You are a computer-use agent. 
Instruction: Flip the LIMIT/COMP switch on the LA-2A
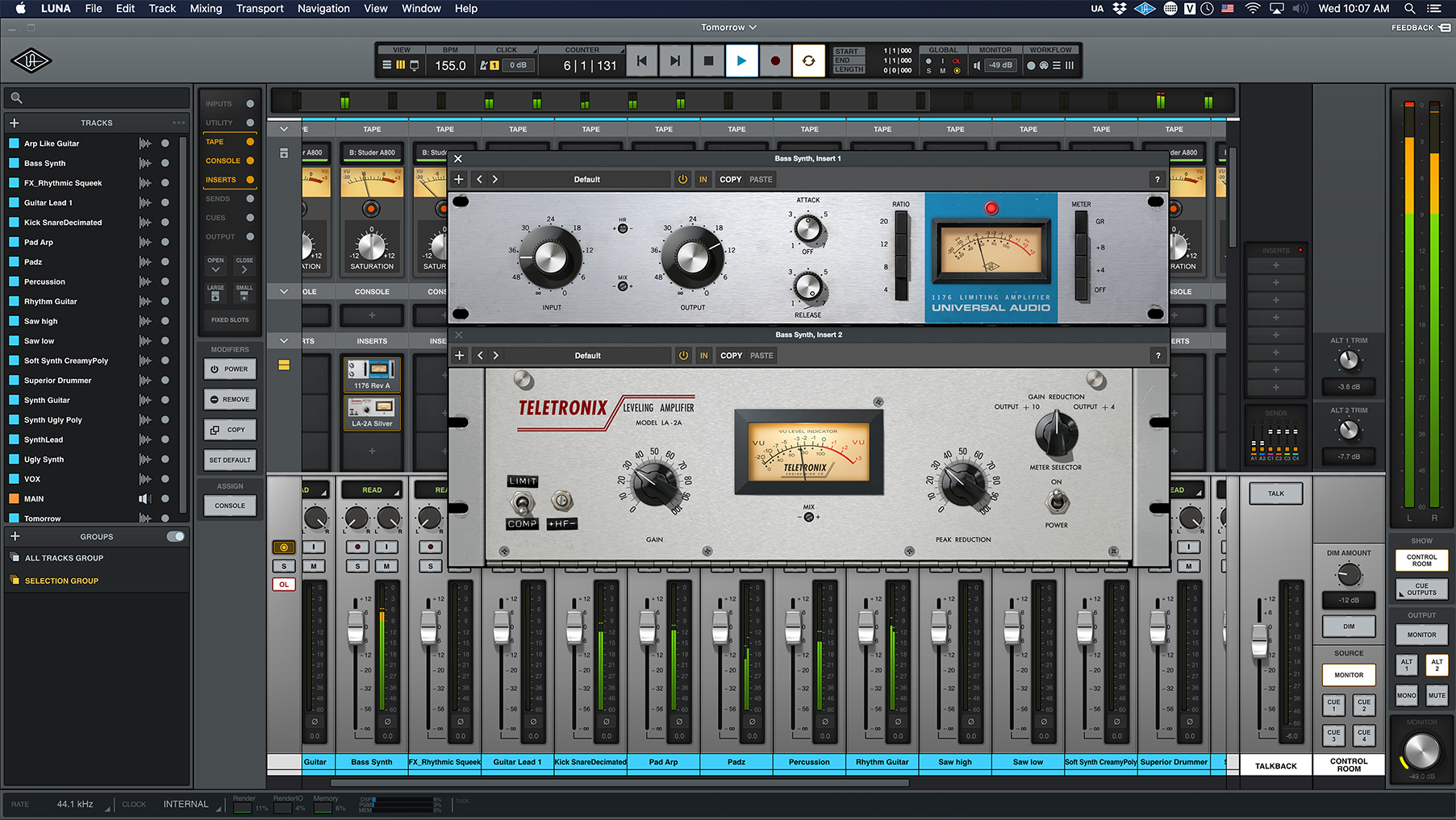522,502
